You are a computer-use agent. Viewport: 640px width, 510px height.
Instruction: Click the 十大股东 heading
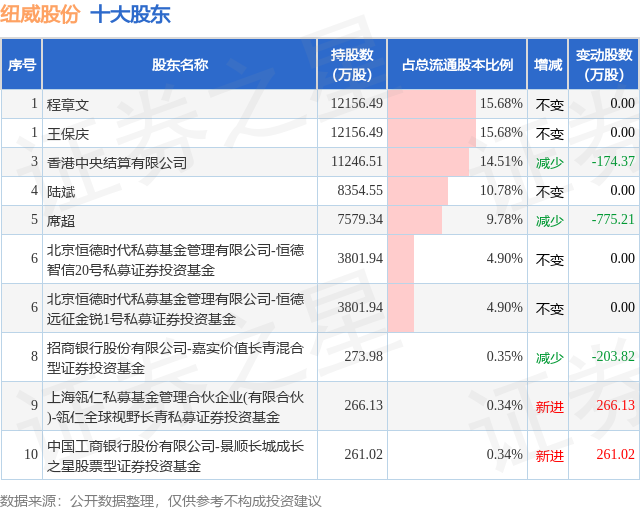click(x=130, y=14)
